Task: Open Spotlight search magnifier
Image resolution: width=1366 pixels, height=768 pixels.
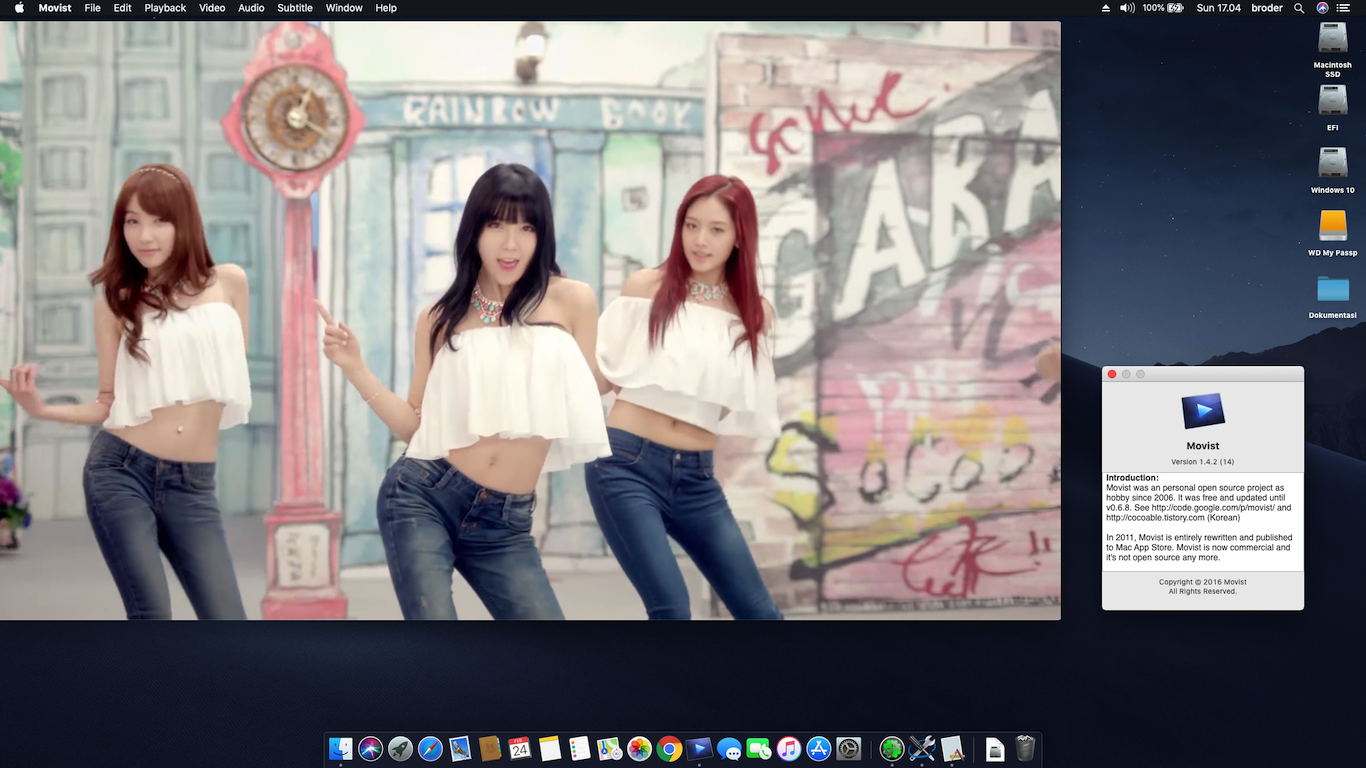Action: 1299,8
